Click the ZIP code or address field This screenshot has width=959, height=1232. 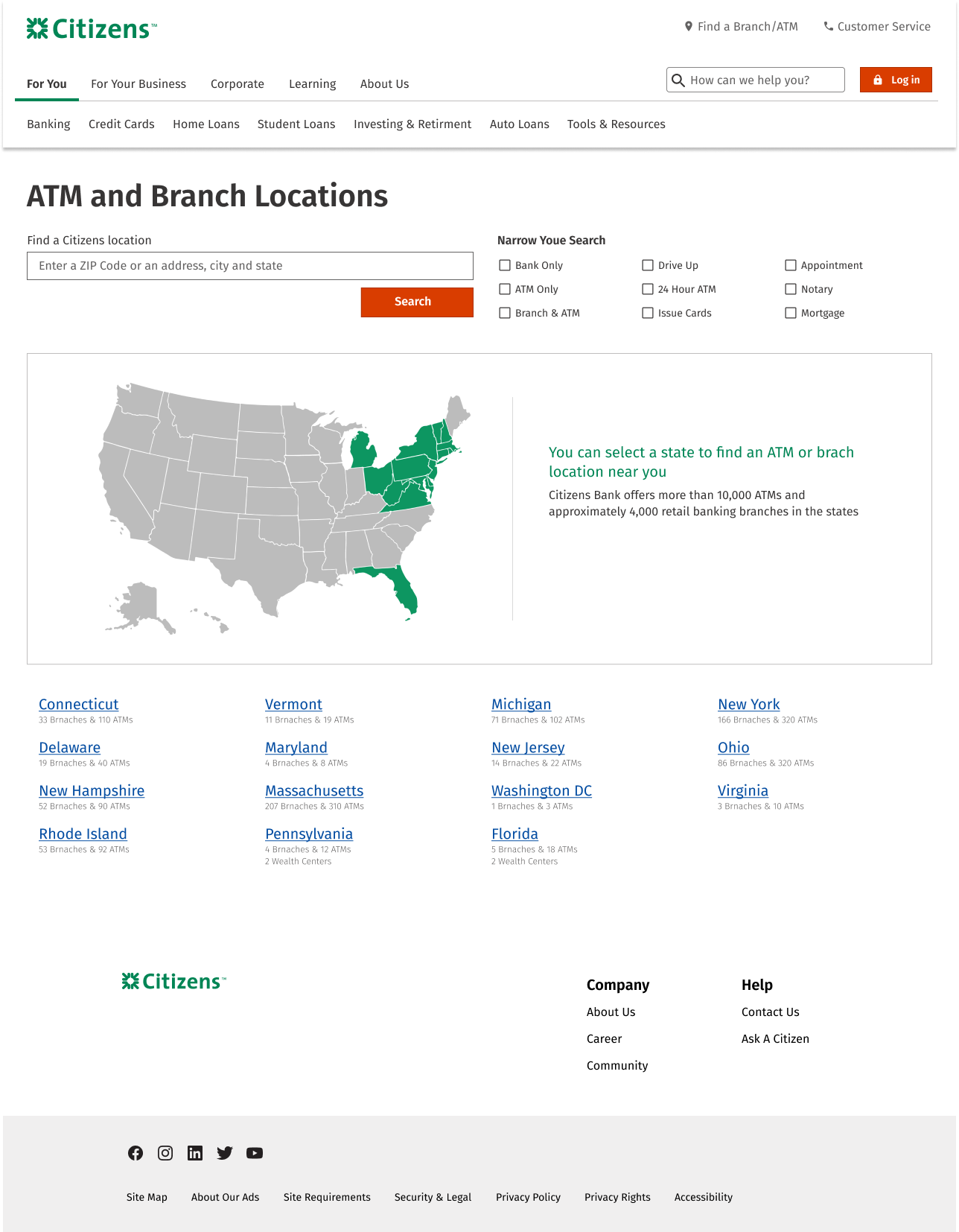[x=250, y=266]
